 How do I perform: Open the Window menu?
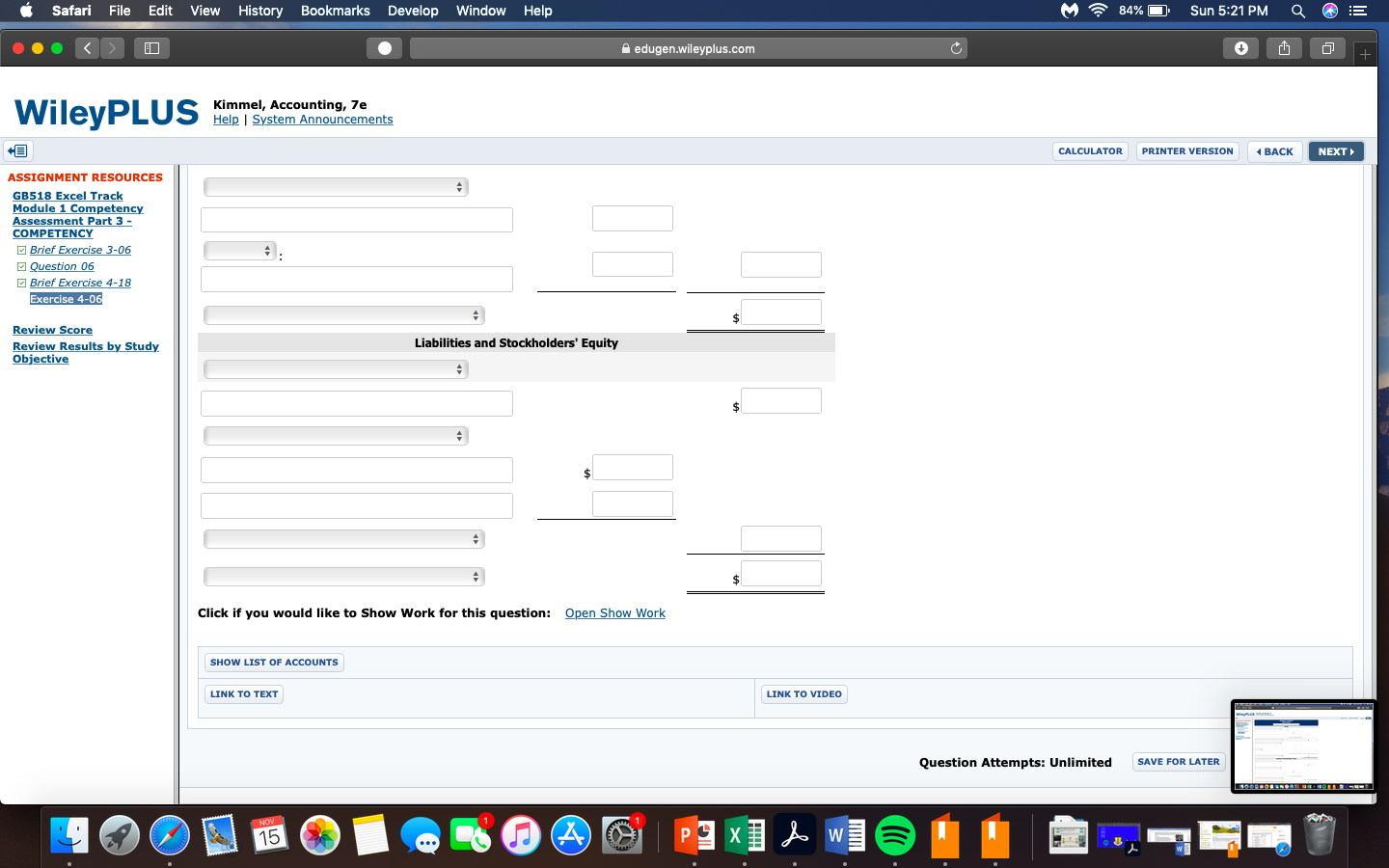point(480,11)
